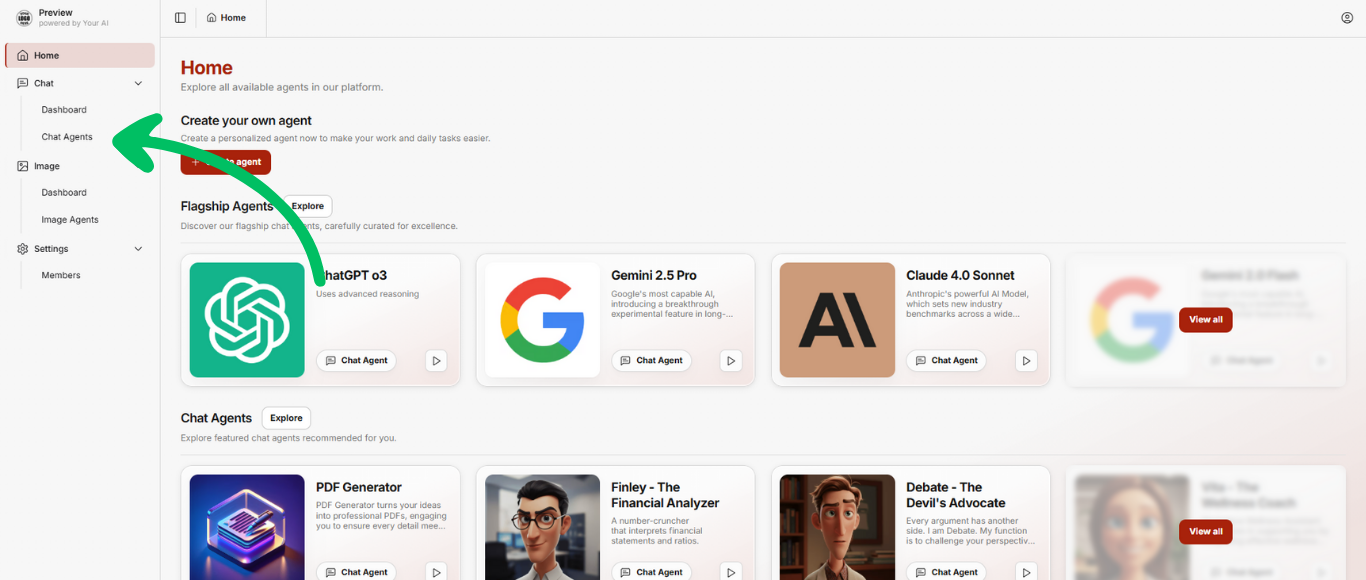Open the PDF Generator thumbnail

click(x=247, y=527)
